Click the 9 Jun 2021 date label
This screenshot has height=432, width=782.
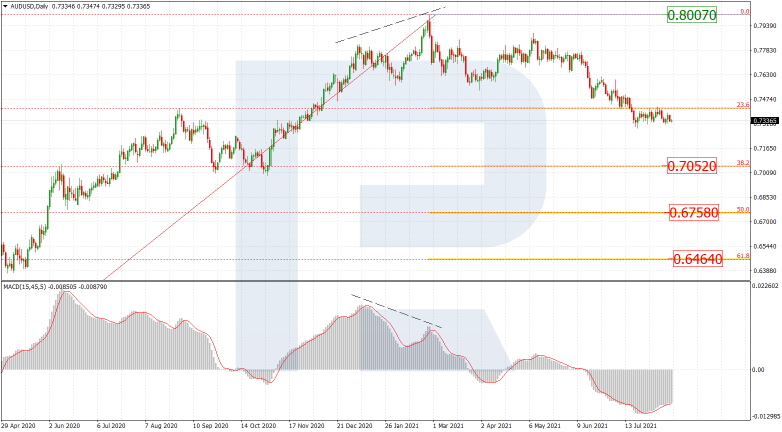591,427
